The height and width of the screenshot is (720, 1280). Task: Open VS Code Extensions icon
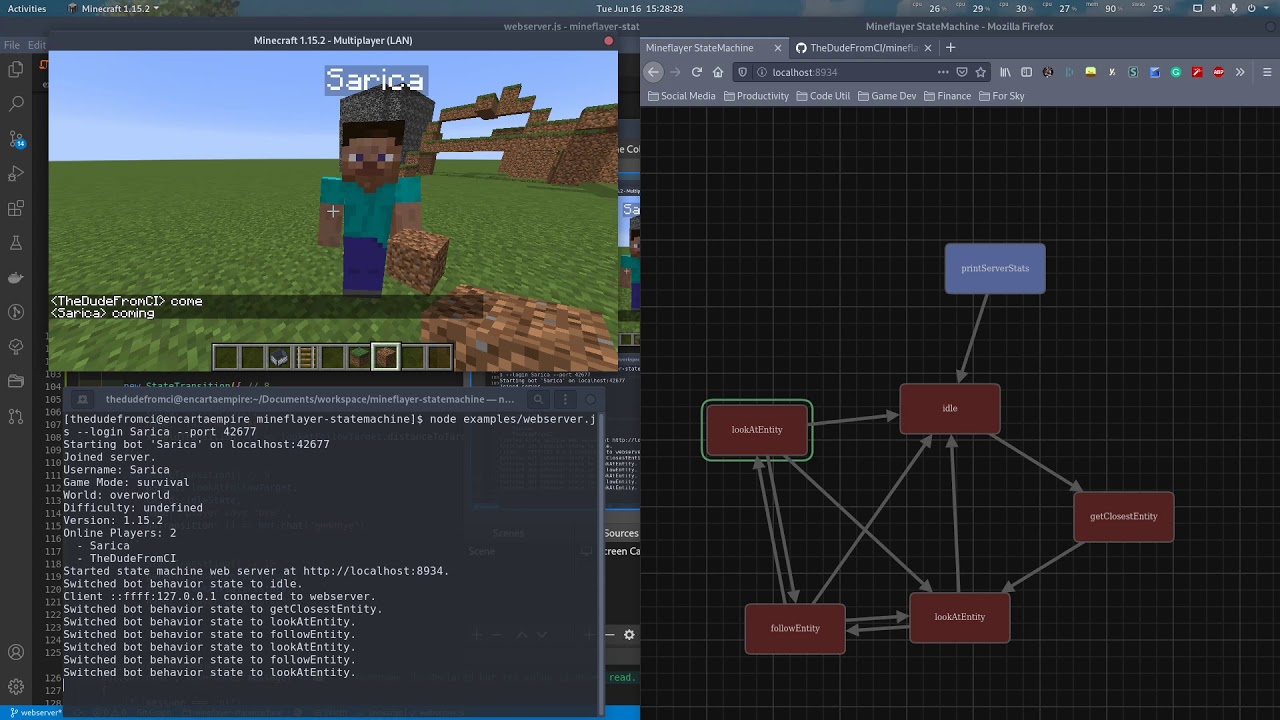tap(16, 209)
